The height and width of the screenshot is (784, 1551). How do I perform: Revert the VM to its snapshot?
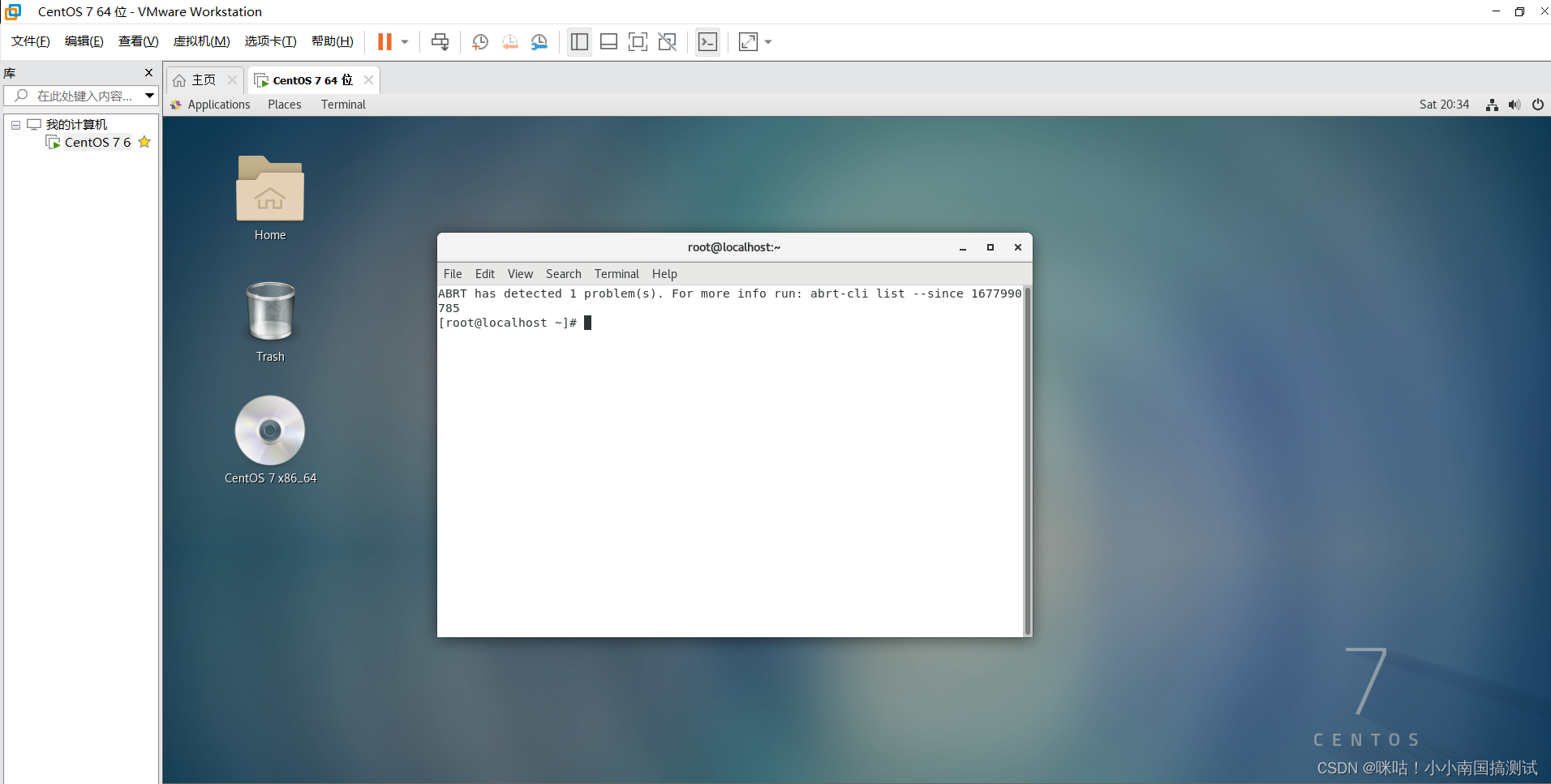510,41
